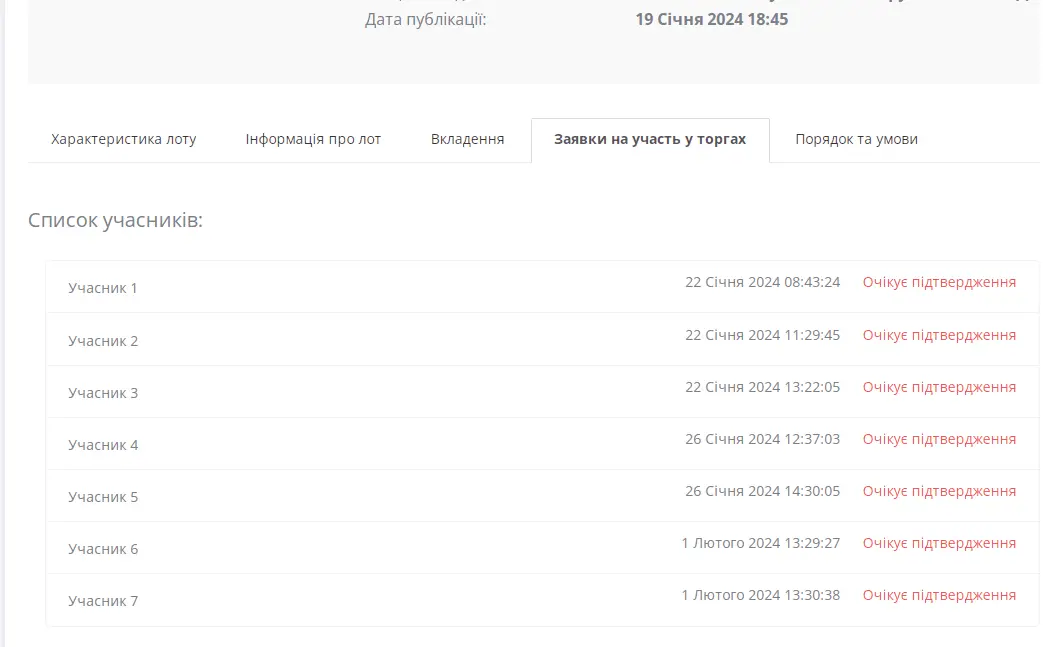Open the Інформація про лот tab
Viewport: 1043px width, 647px height.
click(x=313, y=139)
